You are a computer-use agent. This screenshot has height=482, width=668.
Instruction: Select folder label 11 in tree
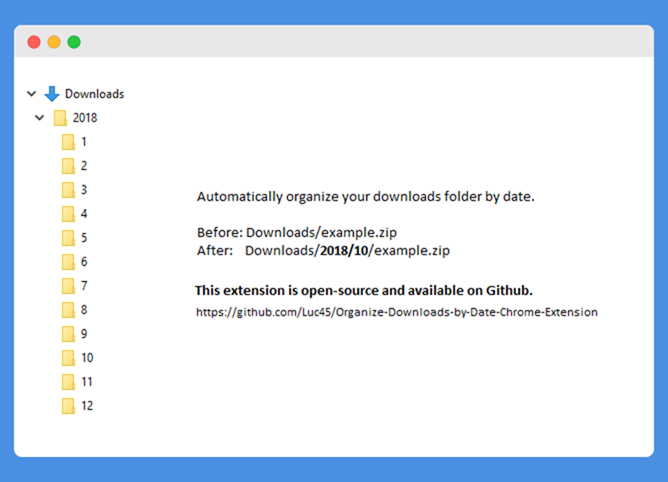point(87,382)
